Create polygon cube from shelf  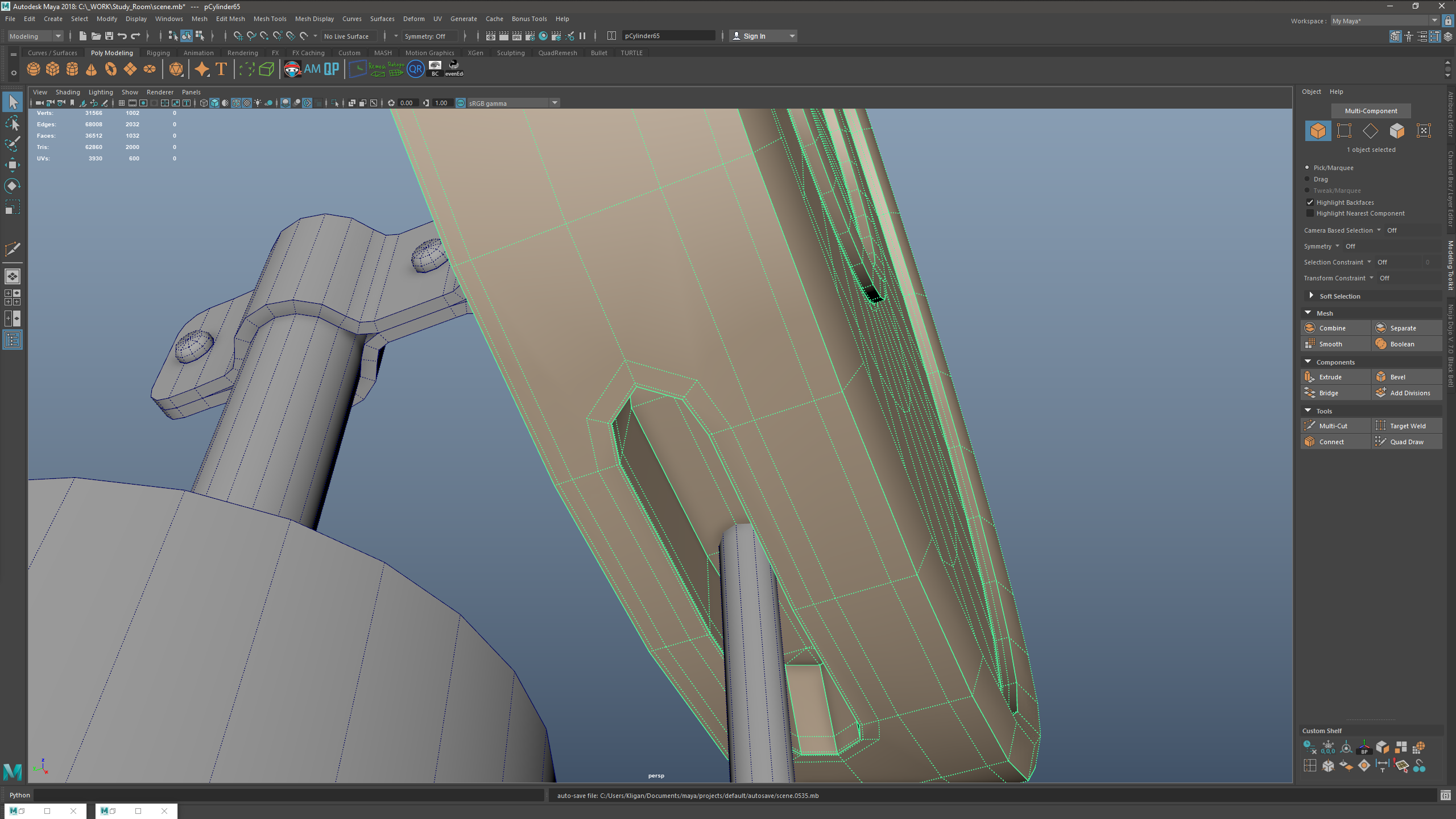tap(53, 69)
